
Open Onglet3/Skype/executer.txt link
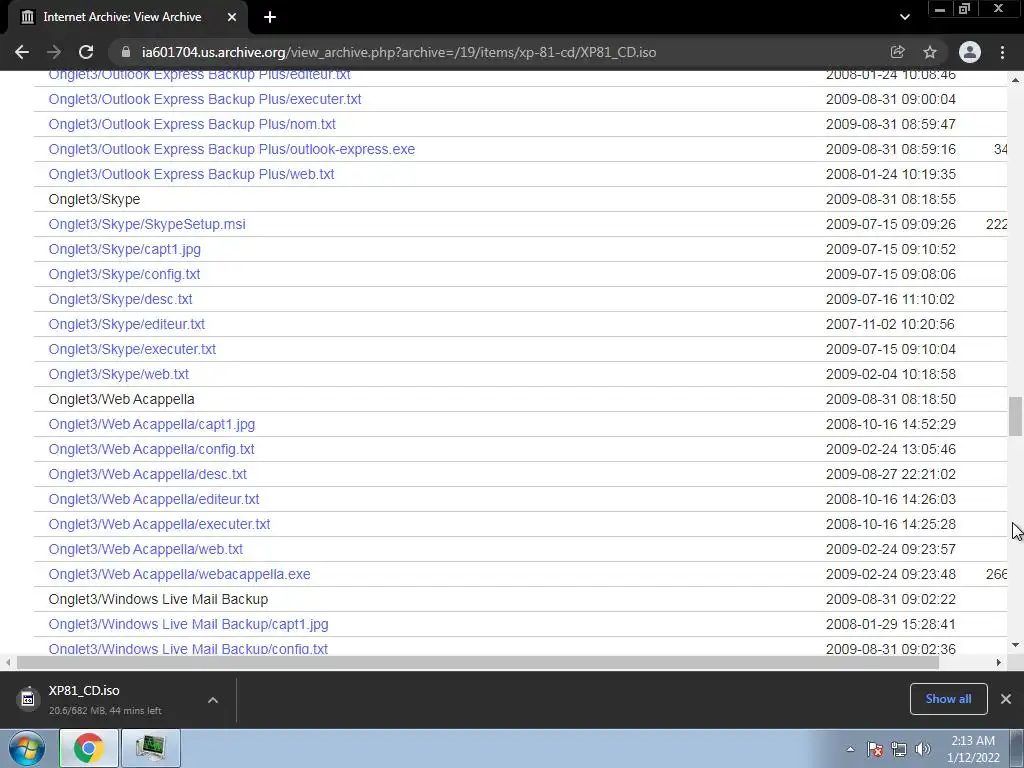click(x=132, y=349)
